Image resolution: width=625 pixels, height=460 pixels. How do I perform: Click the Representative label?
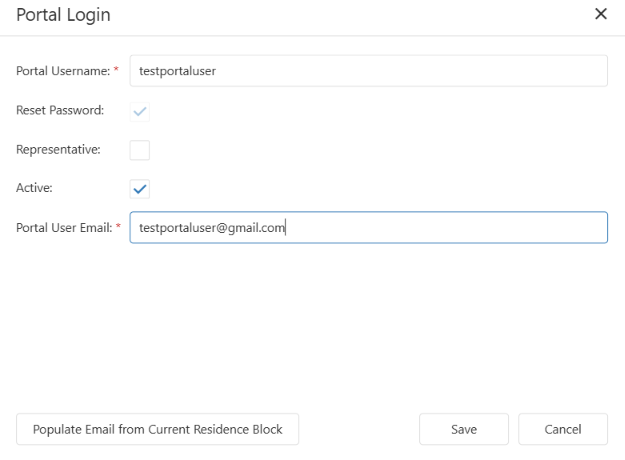pos(58,149)
